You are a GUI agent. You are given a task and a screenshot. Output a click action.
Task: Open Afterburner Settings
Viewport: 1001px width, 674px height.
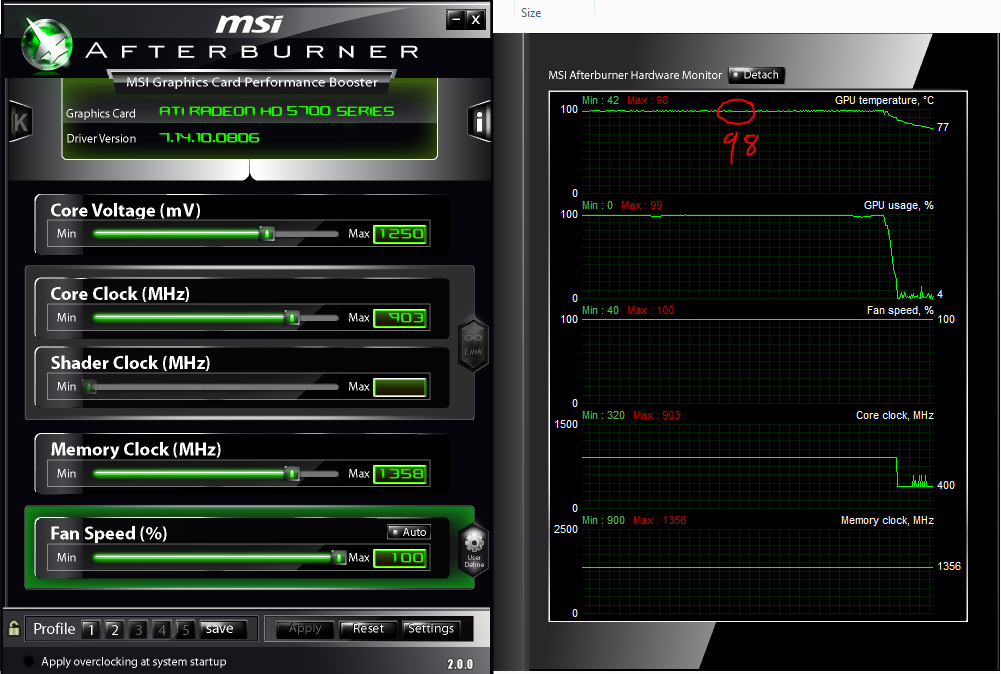click(x=431, y=629)
